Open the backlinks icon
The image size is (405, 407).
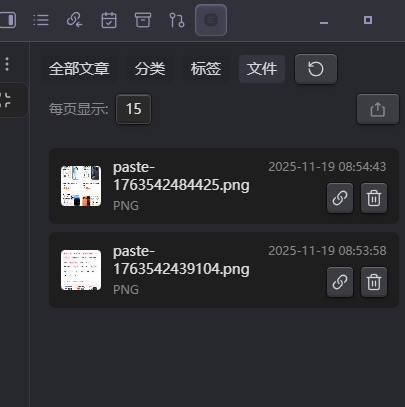[75, 20]
